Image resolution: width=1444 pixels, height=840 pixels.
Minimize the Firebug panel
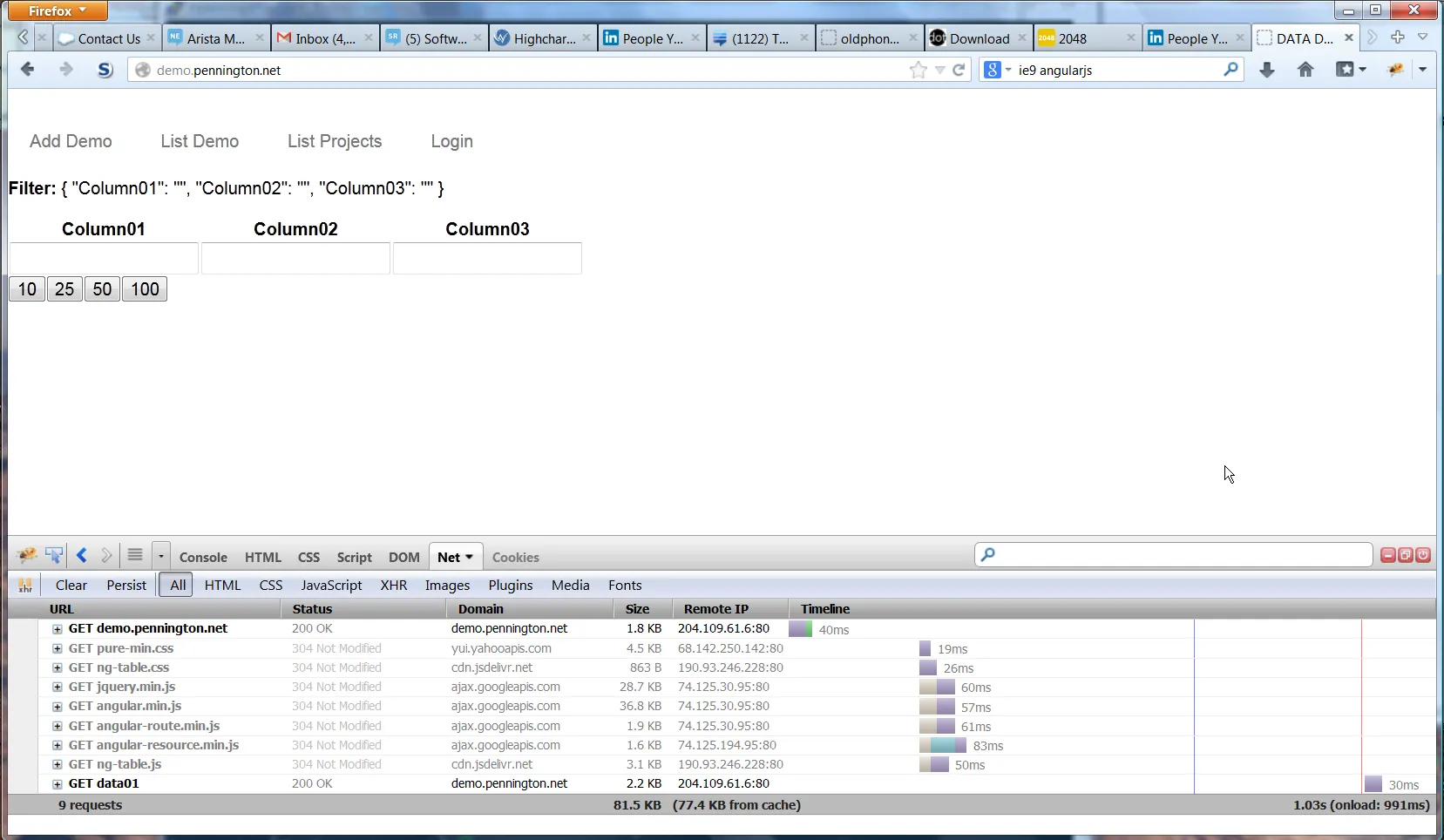tap(1388, 555)
